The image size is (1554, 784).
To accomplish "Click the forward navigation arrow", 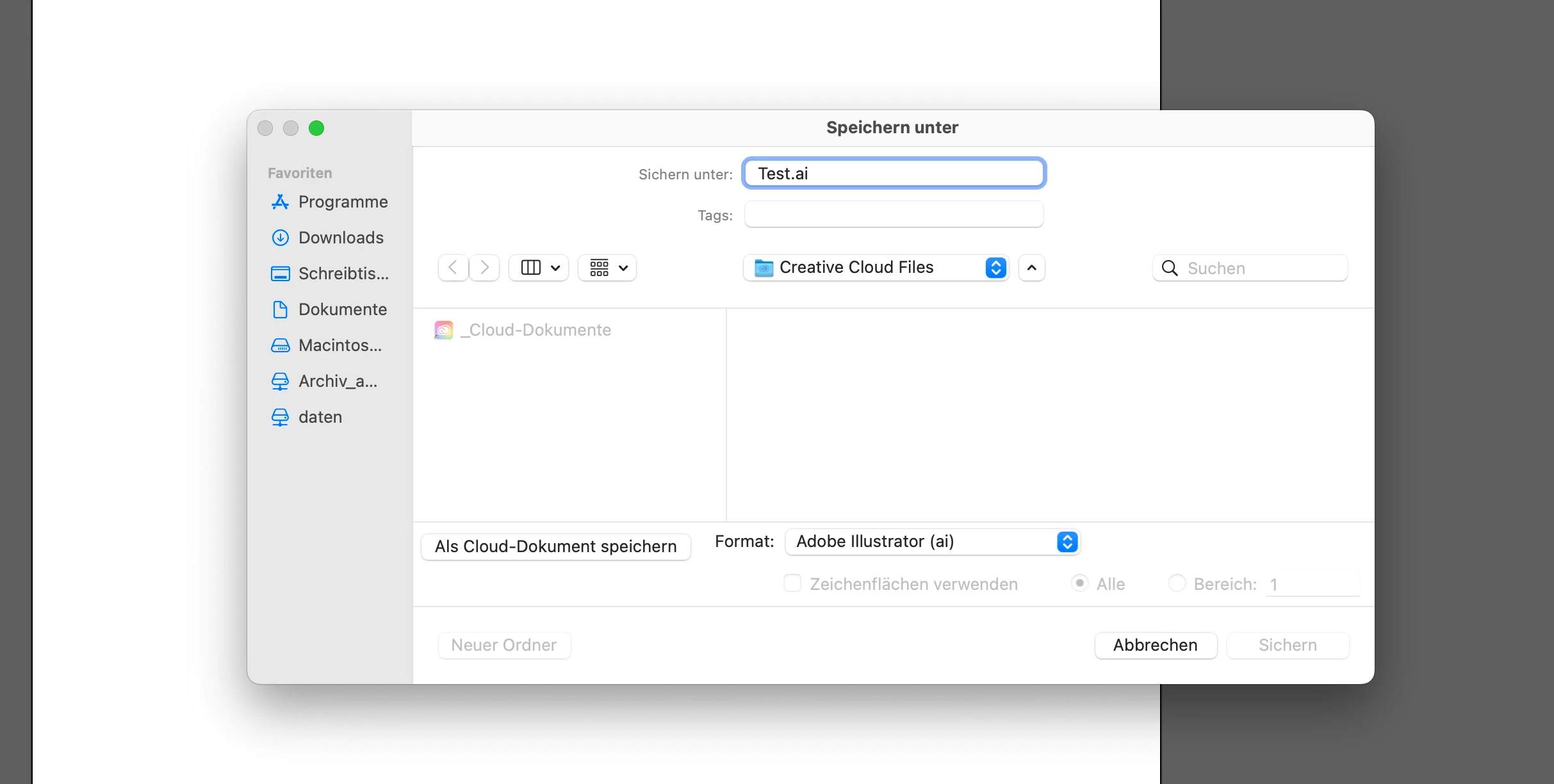I will [484, 268].
